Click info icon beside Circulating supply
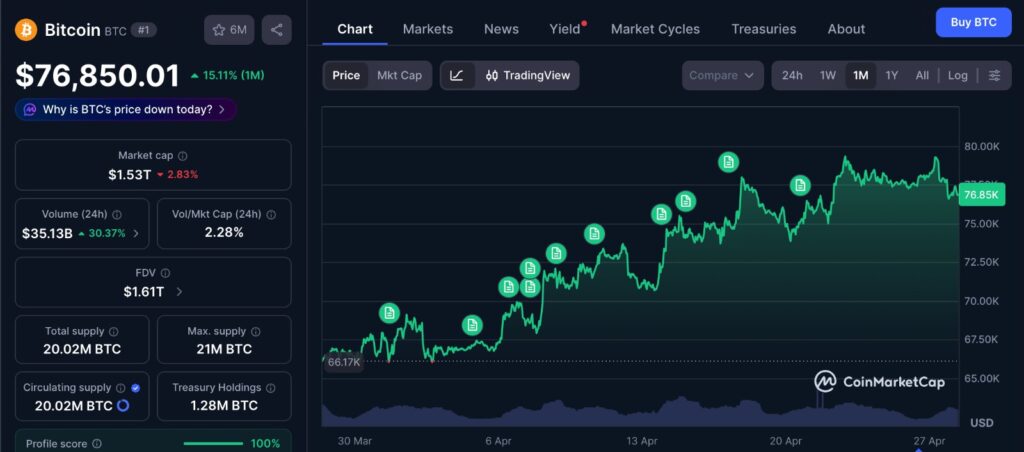The width and height of the screenshot is (1024, 452). 121,388
